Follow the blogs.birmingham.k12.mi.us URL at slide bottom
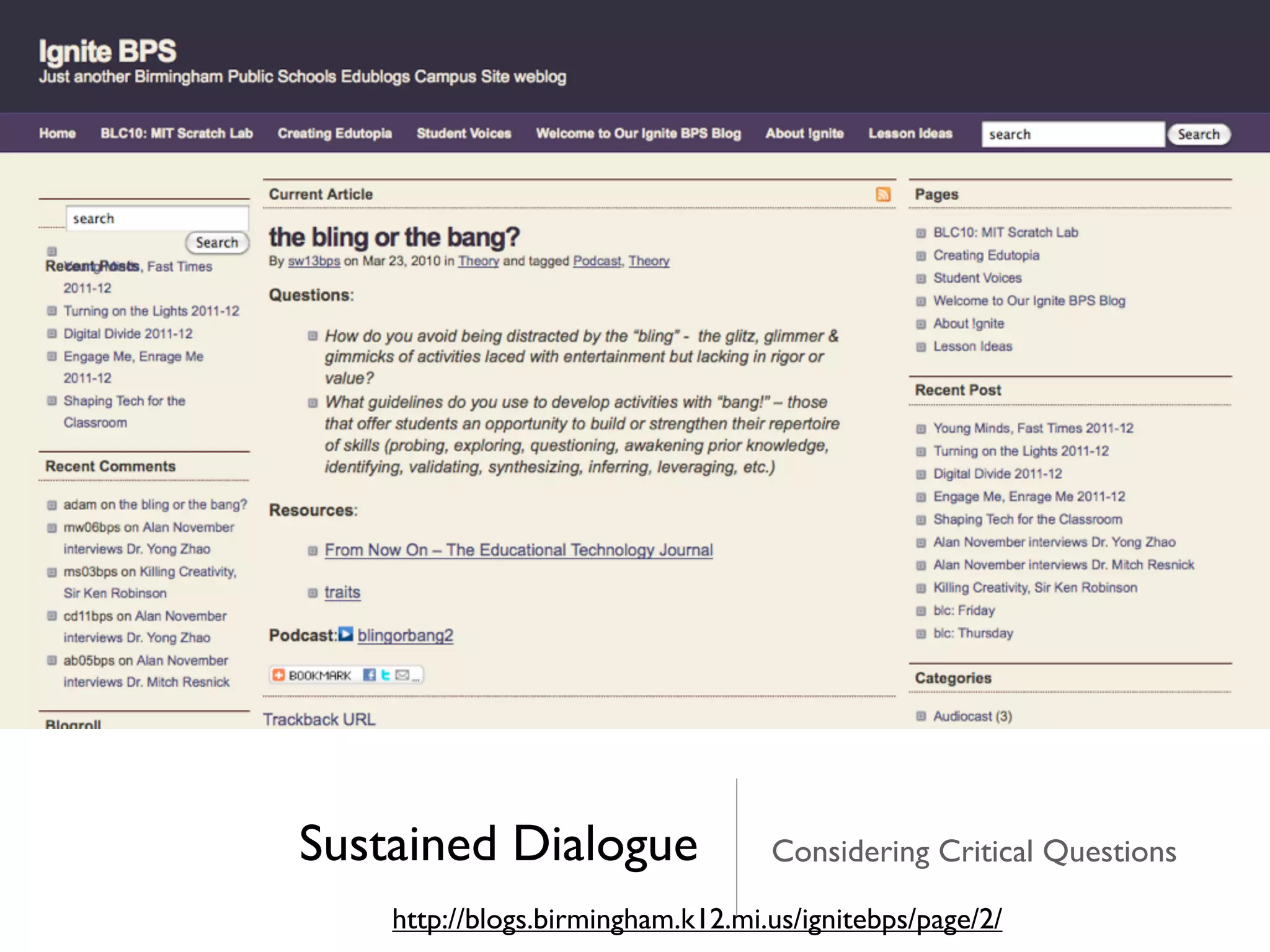Screen dimensions: 1270x952 tap(697, 919)
